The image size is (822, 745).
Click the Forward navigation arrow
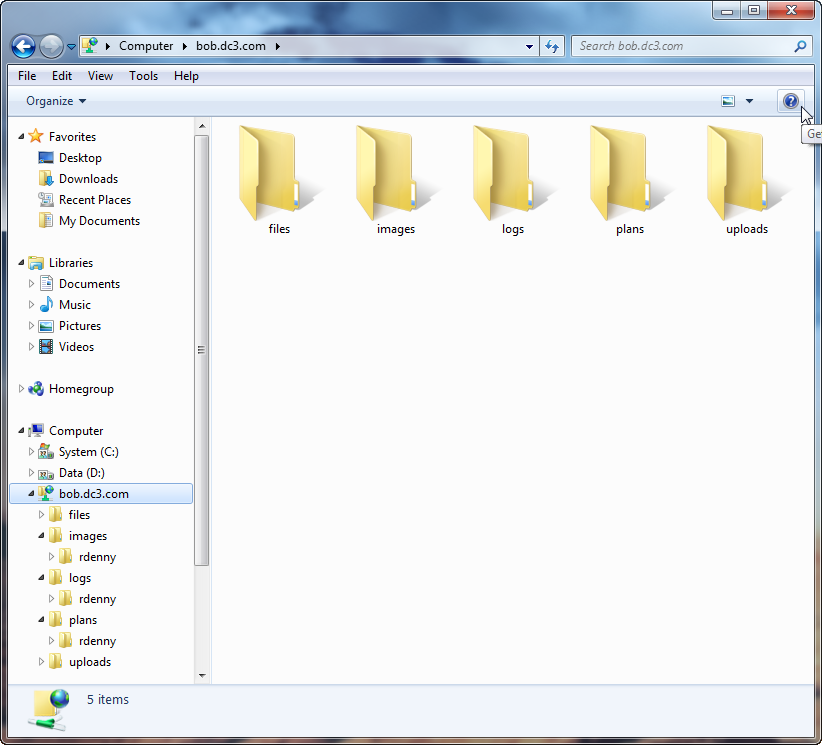pyautogui.click(x=51, y=46)
